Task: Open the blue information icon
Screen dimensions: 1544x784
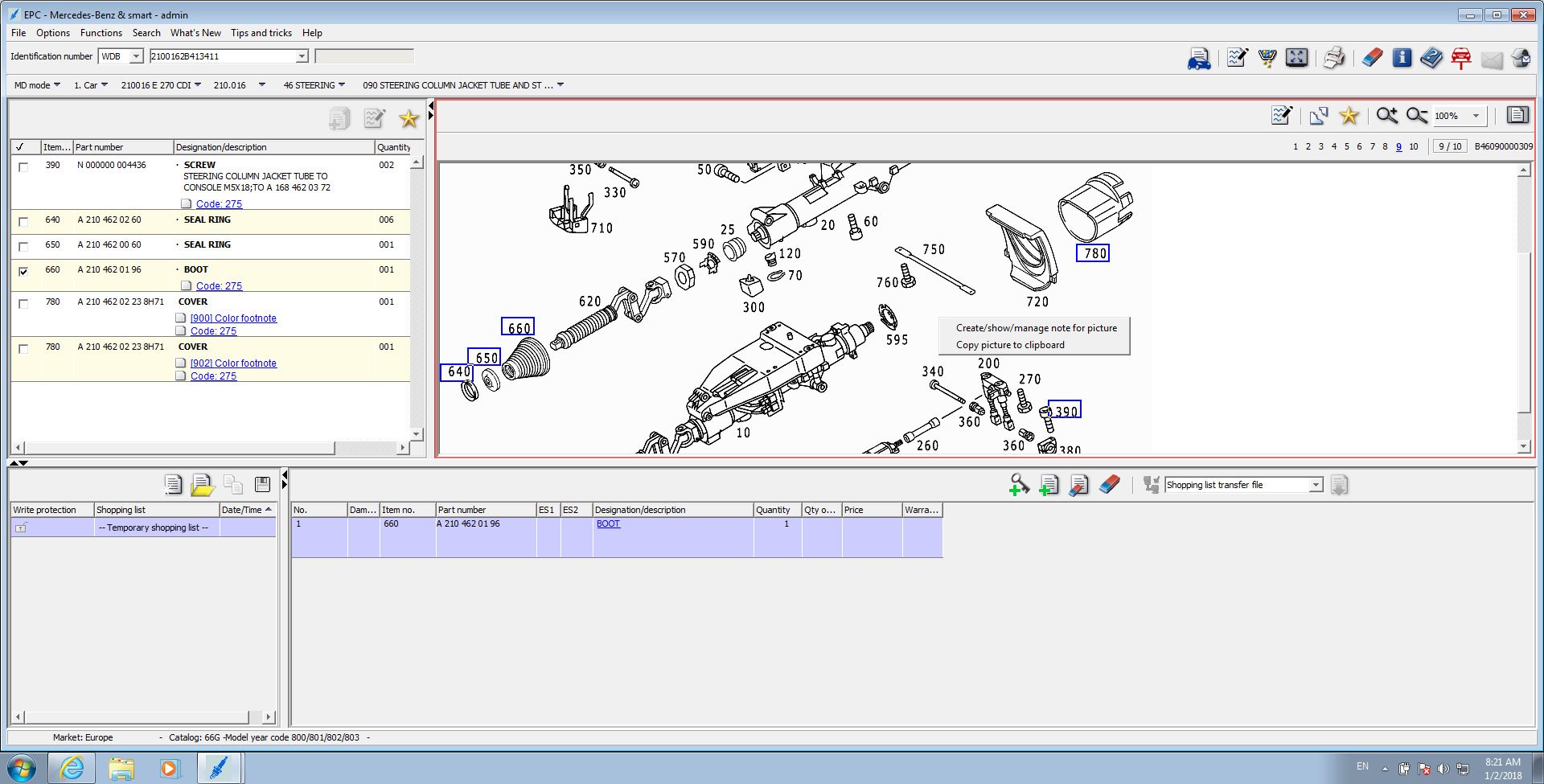Action: tap(1402, 58)
